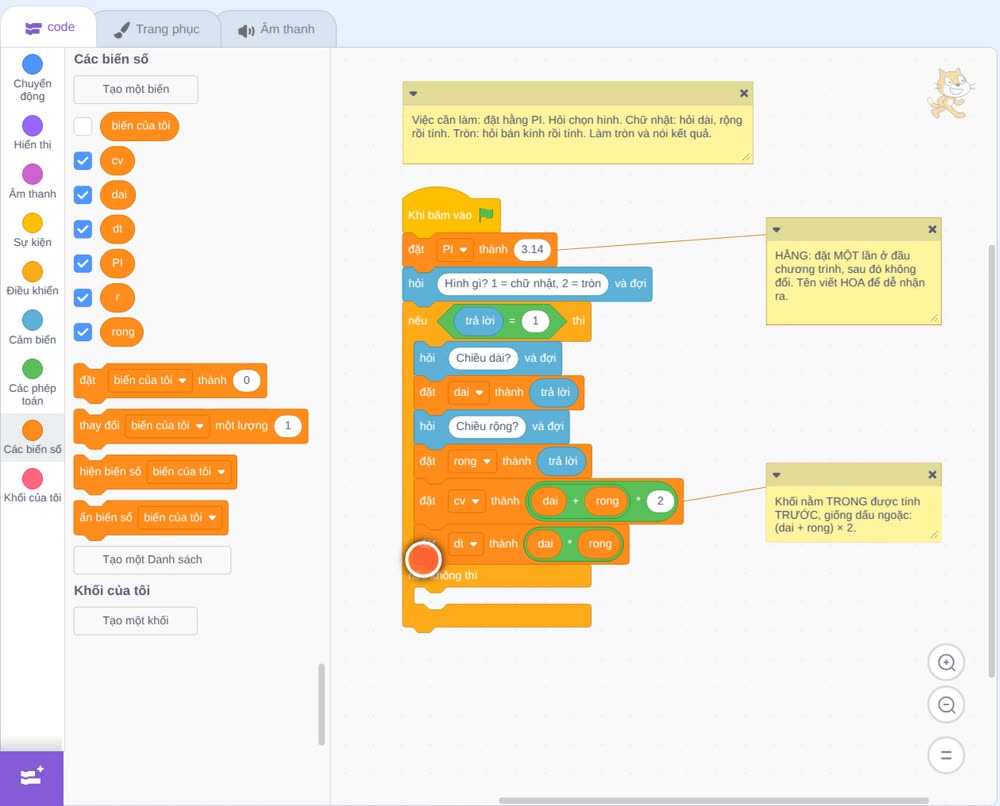Image resolution: width=1000 pixels, height=806 pixels.
Task: Switch to the Âm thanh tab
Action: pos(277,29)
